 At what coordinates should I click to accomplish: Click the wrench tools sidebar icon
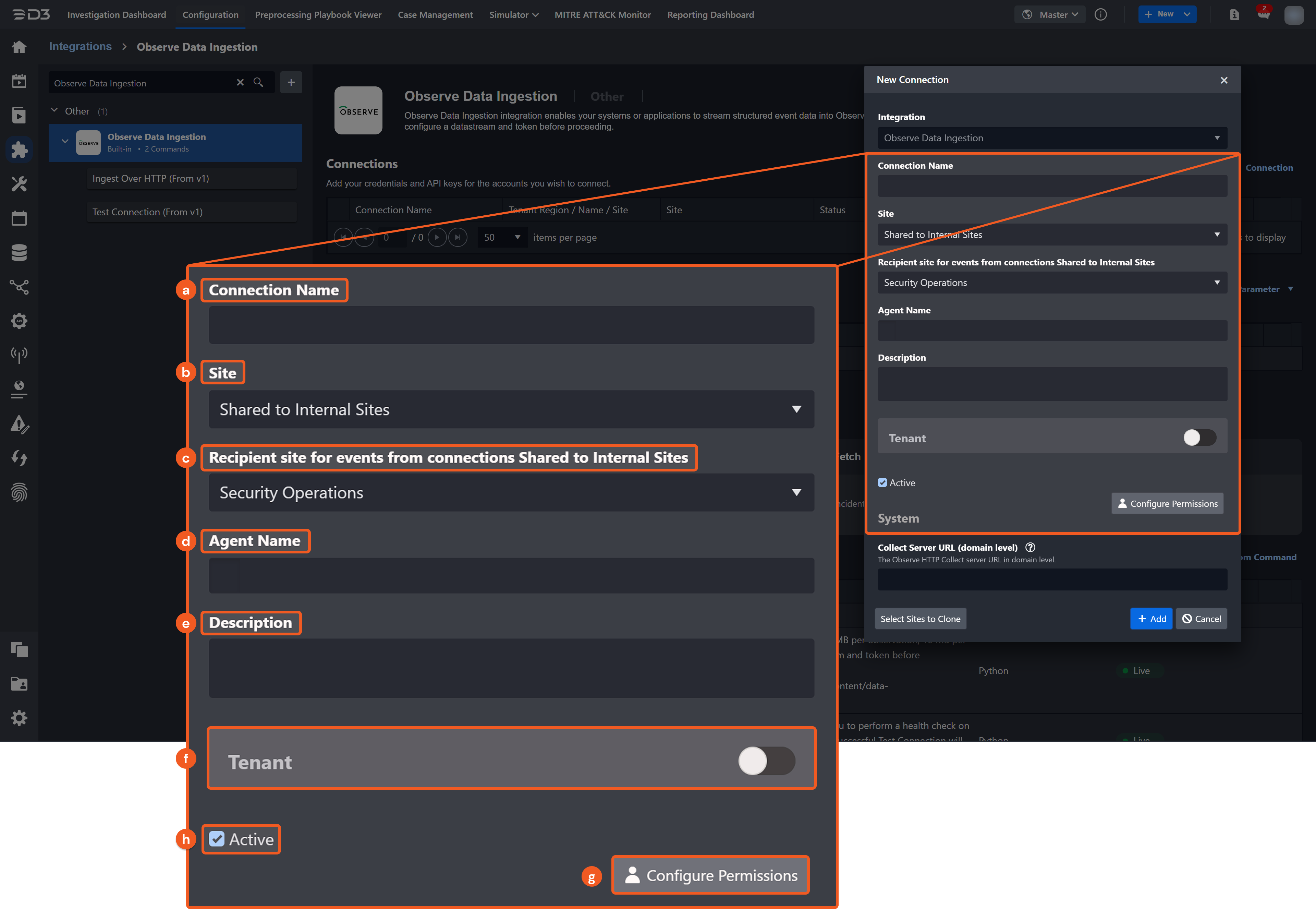pos(19,184)
